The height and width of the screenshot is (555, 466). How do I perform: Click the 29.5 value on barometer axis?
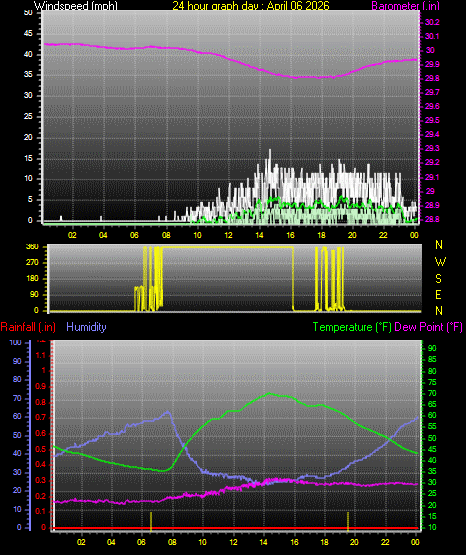[432, 120]
